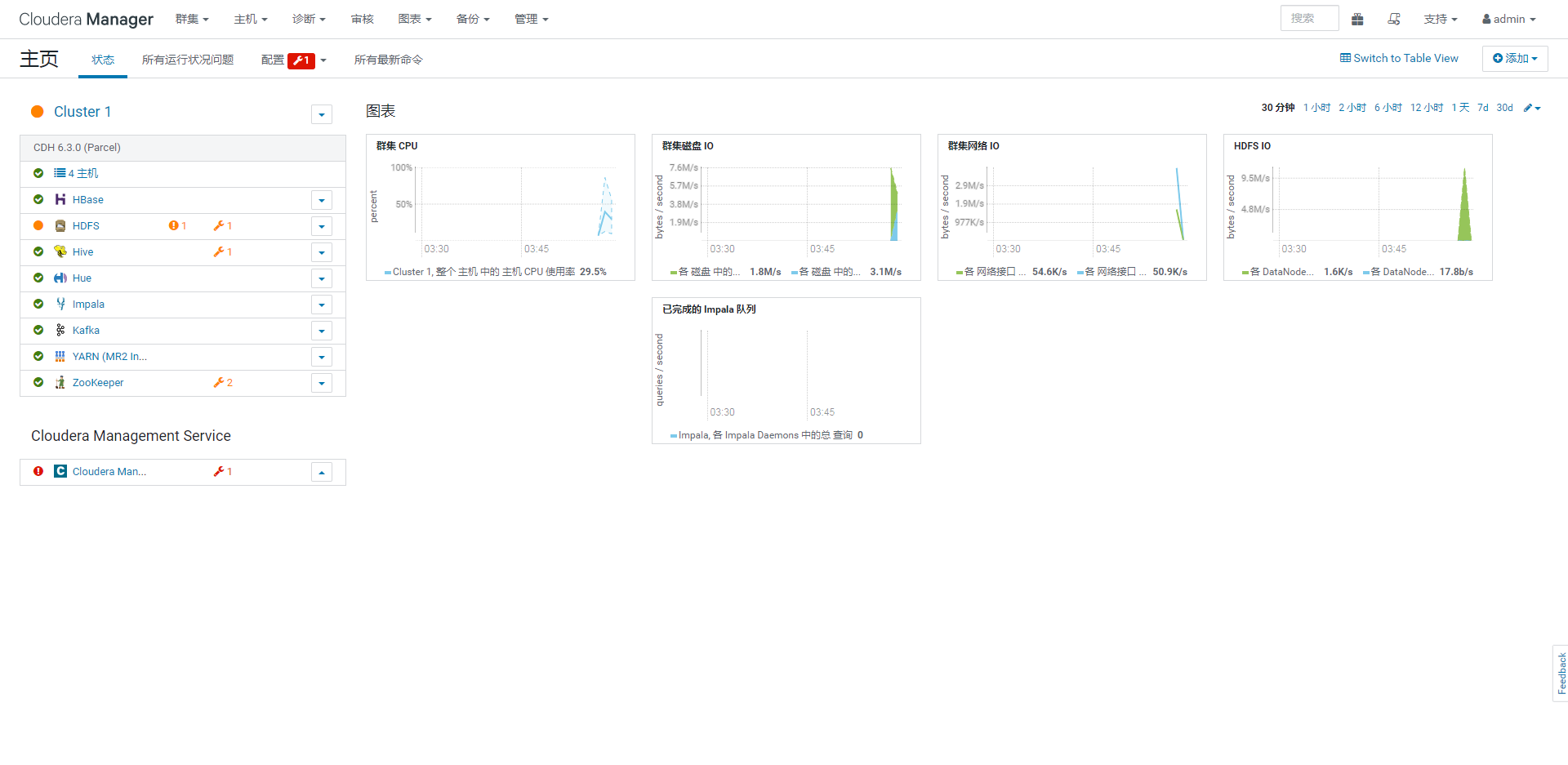Open the HDFS IO chart
This screenshot has height=765, width=1568.
pyautogui.click(x=1358, y=207)
